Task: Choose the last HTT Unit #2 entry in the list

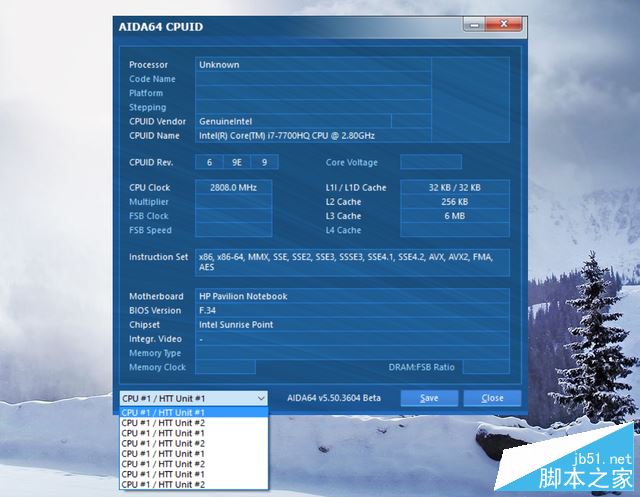Action: coord(194,484)
